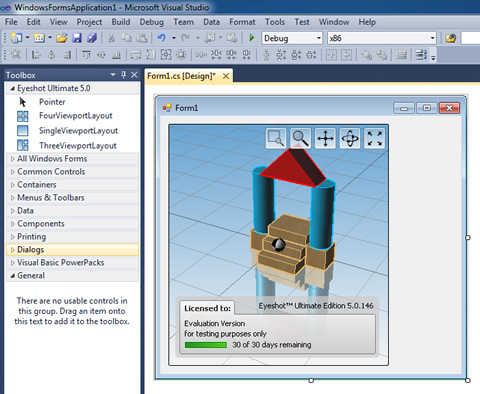
Task: Select the Zoom Window tool in viewport
Action: pos(276,138)
